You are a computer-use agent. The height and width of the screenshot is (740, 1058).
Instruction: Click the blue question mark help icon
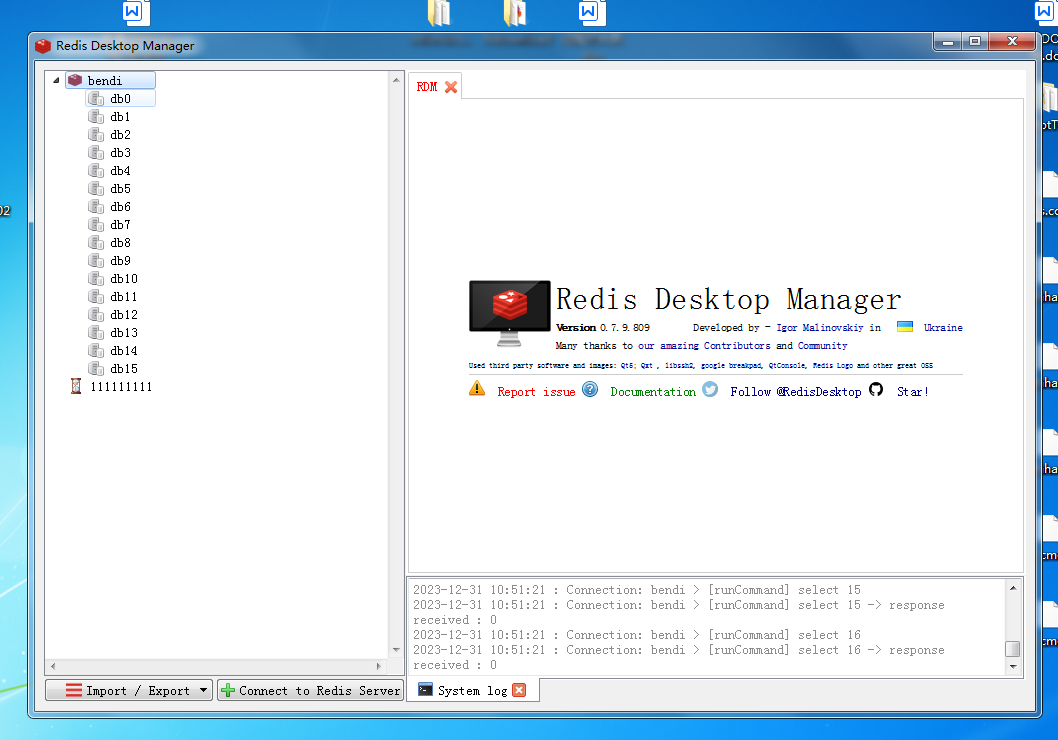pos(590,389)
